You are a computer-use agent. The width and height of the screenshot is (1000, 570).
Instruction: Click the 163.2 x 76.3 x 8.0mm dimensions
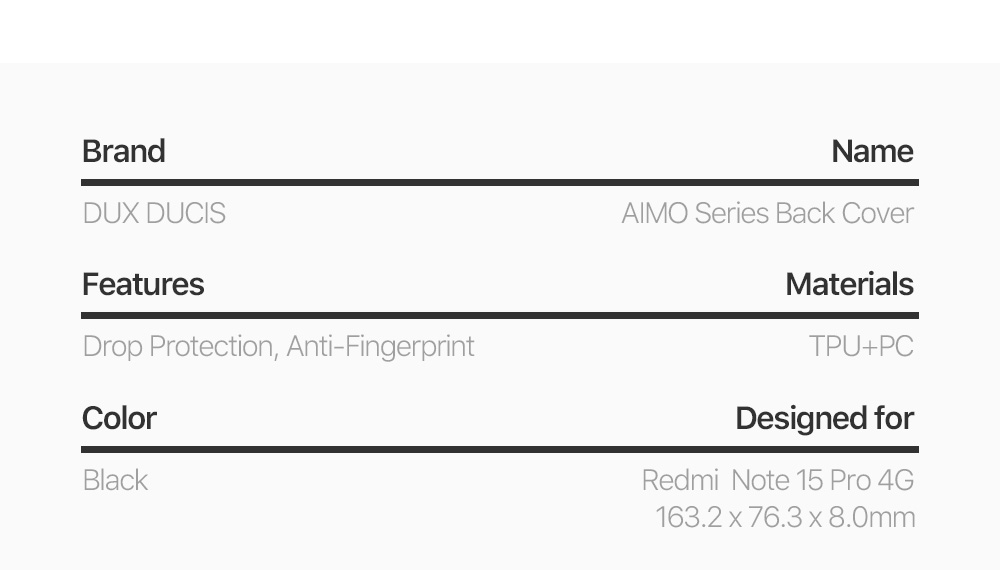tap(785, 517)
